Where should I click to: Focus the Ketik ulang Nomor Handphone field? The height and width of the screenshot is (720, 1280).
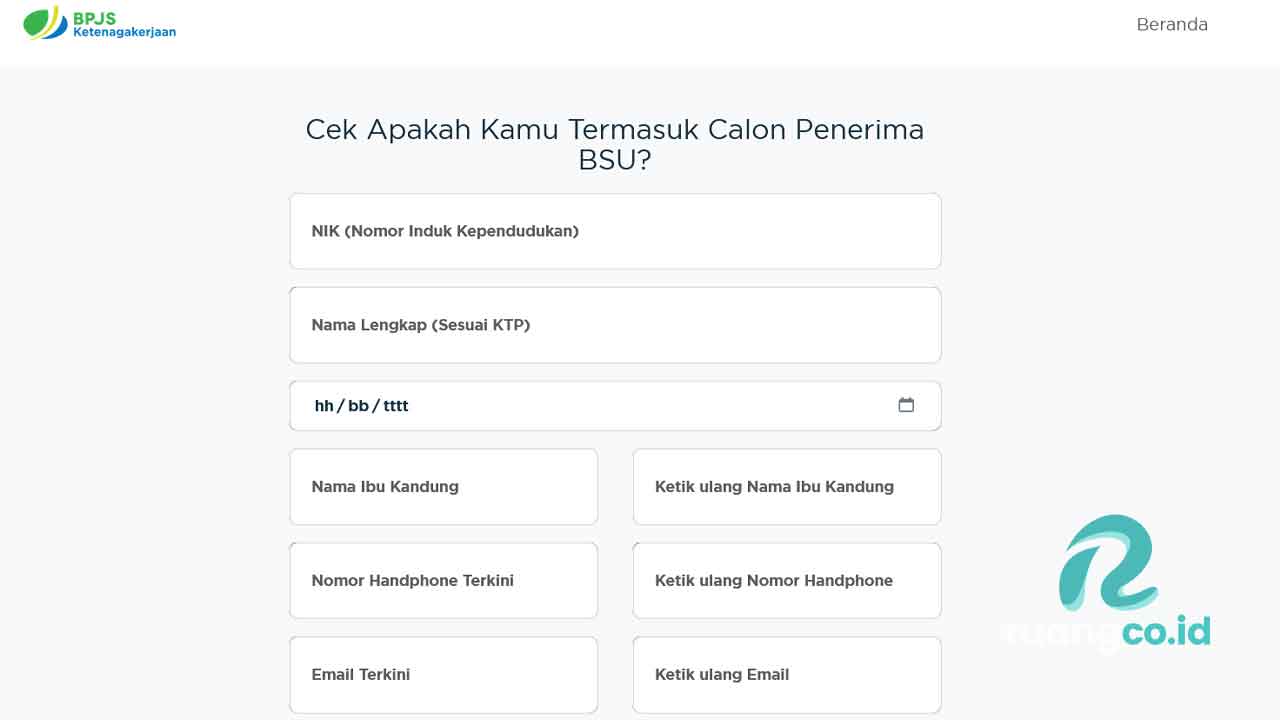click(787, 581)
